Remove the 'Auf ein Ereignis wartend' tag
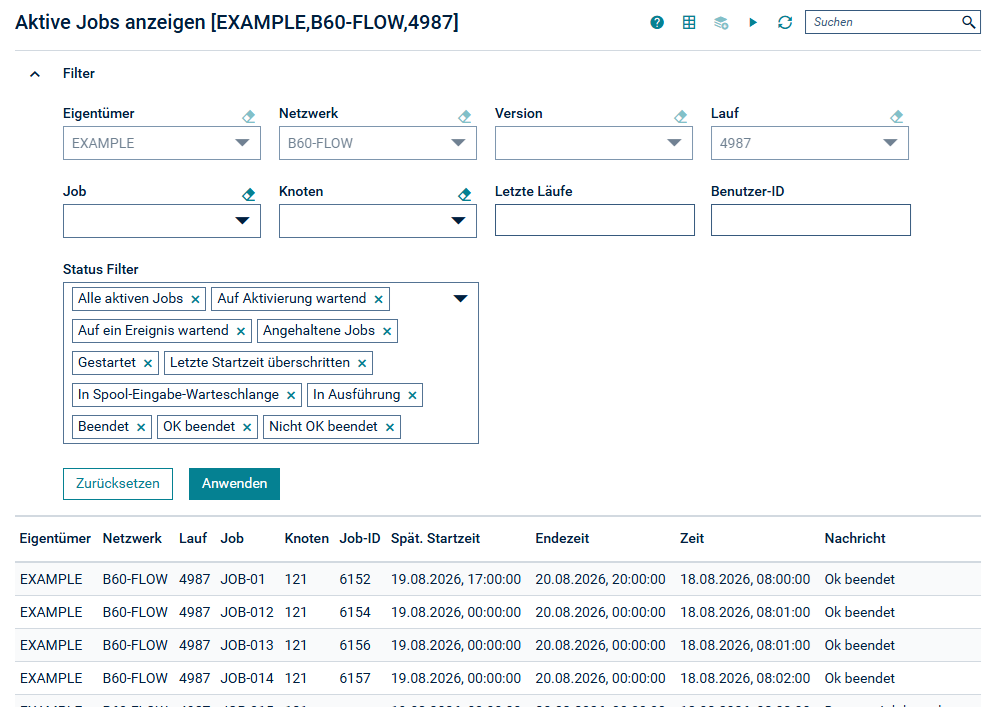Screen dimensions: 998x707 tap(241, 331)
